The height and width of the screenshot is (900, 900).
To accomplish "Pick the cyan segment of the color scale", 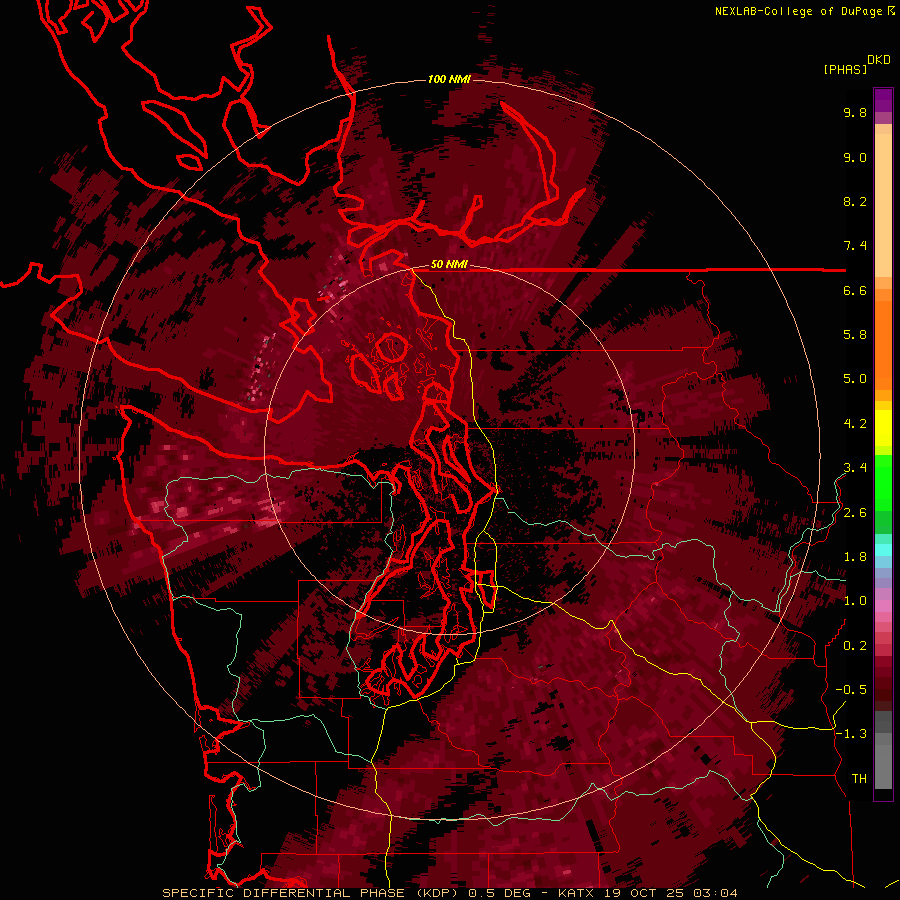I will [x=883, y=550].
